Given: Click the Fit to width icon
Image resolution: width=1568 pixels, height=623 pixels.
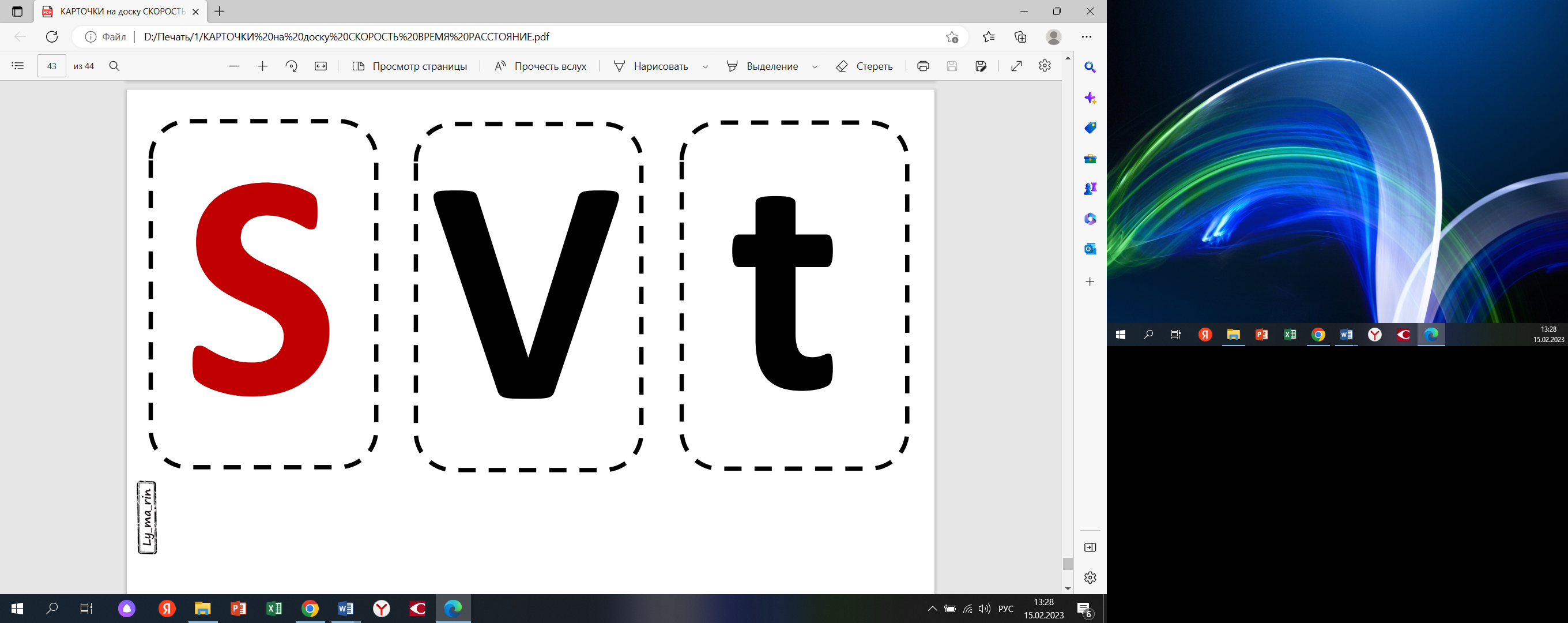Looking at the screenshot, I should (x=321, y=66).
